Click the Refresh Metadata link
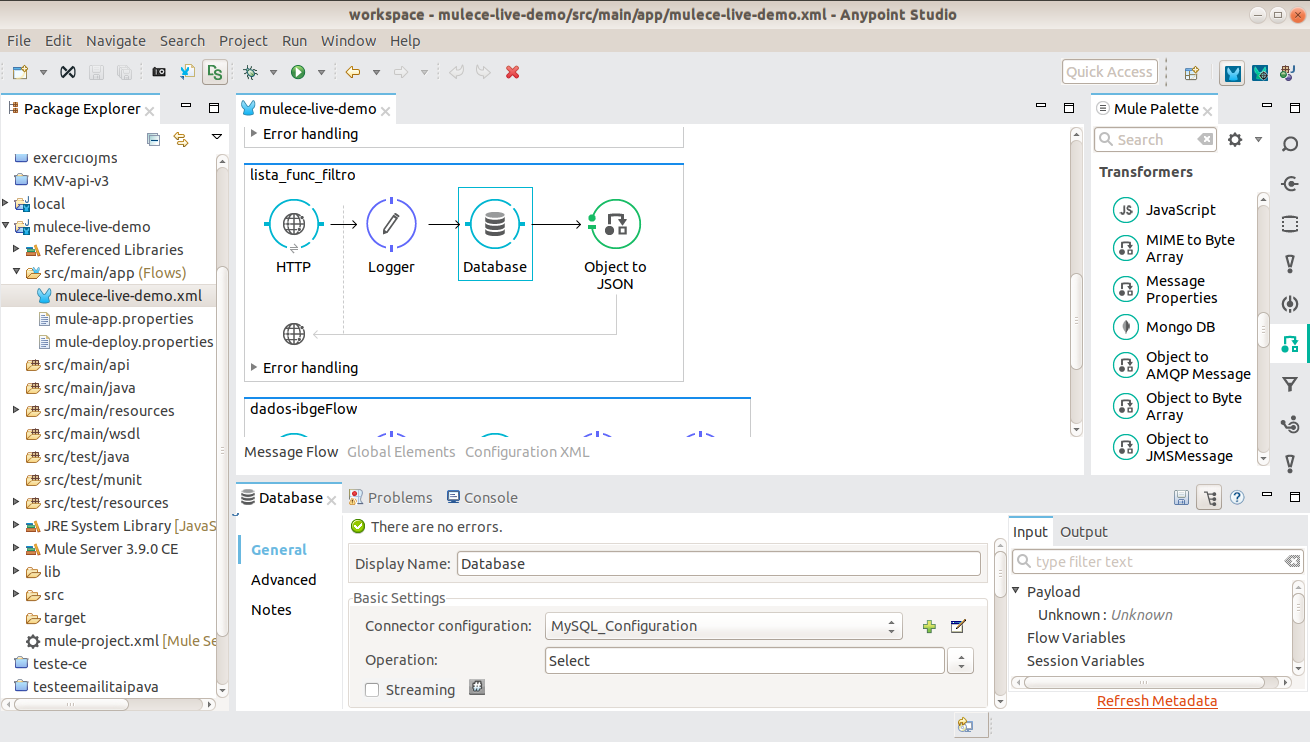 coord(1157,701)
